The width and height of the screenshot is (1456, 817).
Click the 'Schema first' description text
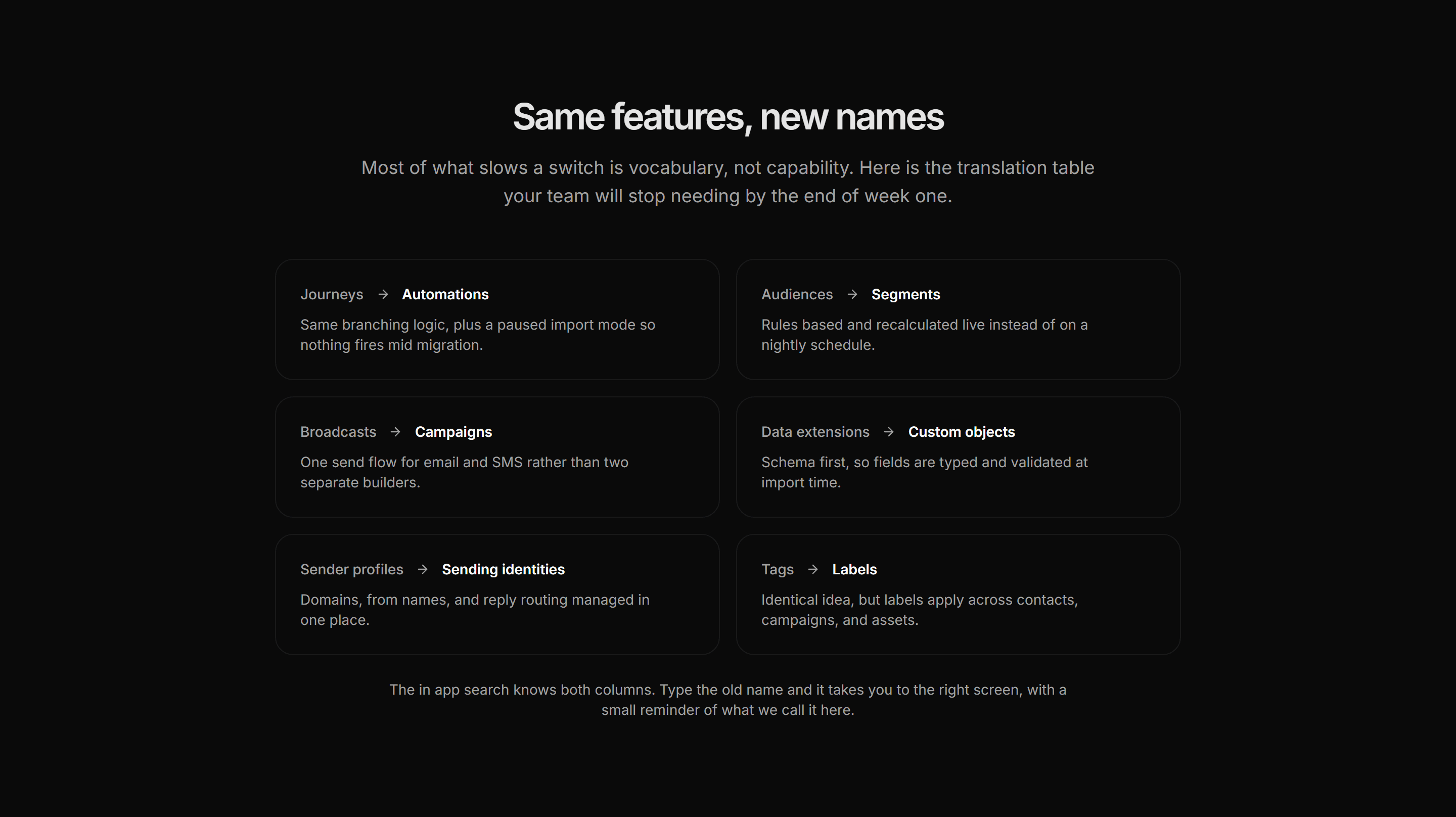[924, 472]
